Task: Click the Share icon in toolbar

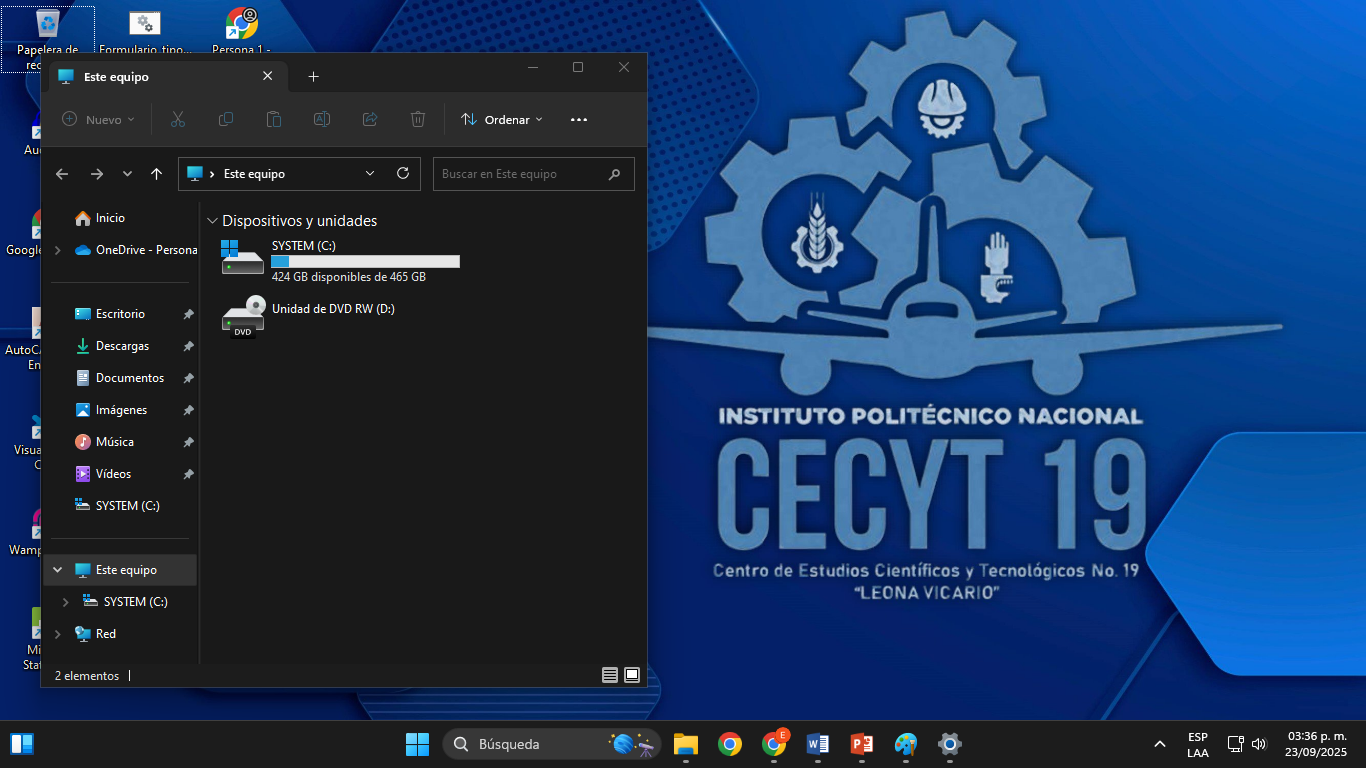Action: tap(370, 119)
